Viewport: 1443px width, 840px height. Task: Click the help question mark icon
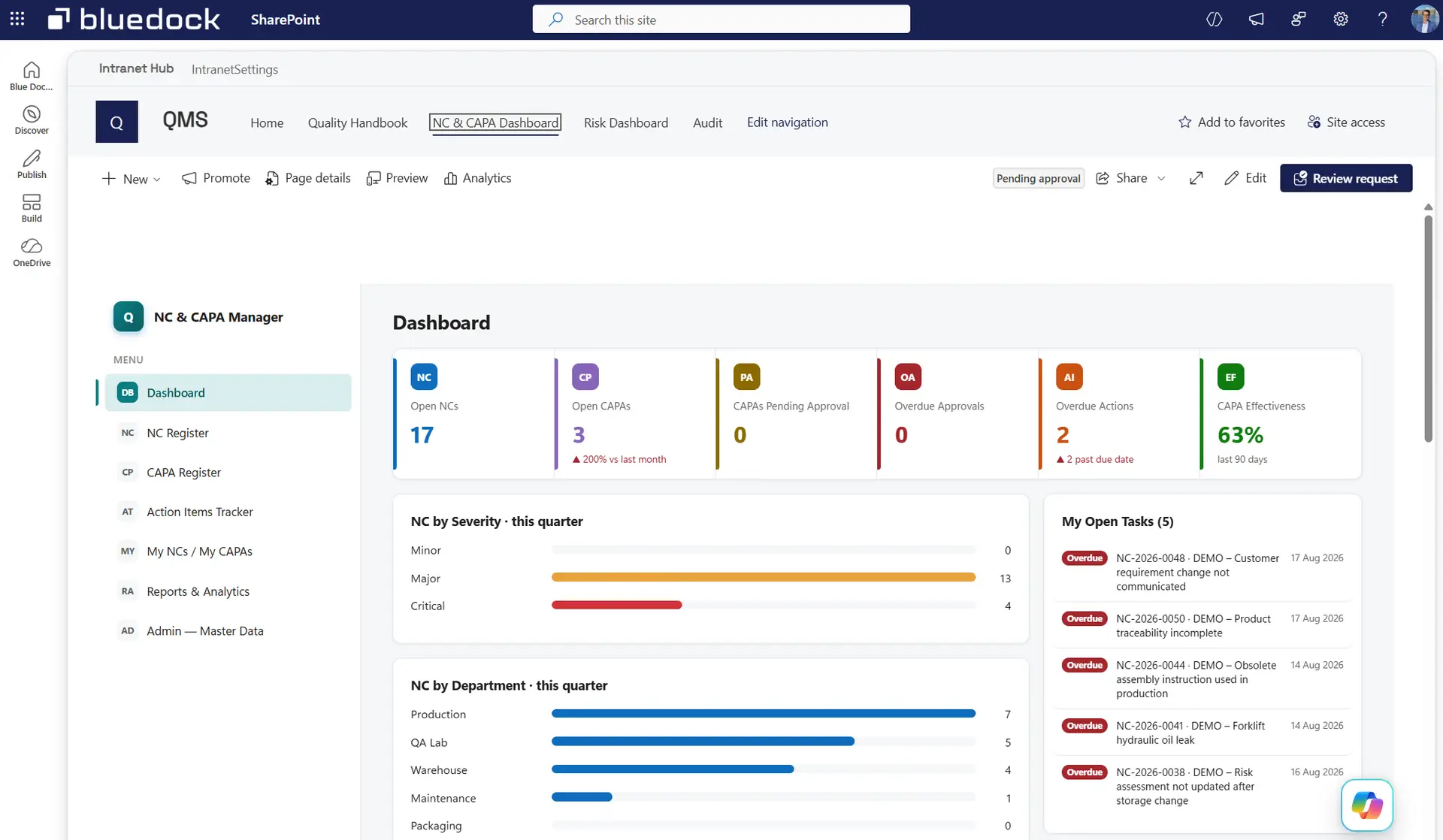coord(1383,20)
